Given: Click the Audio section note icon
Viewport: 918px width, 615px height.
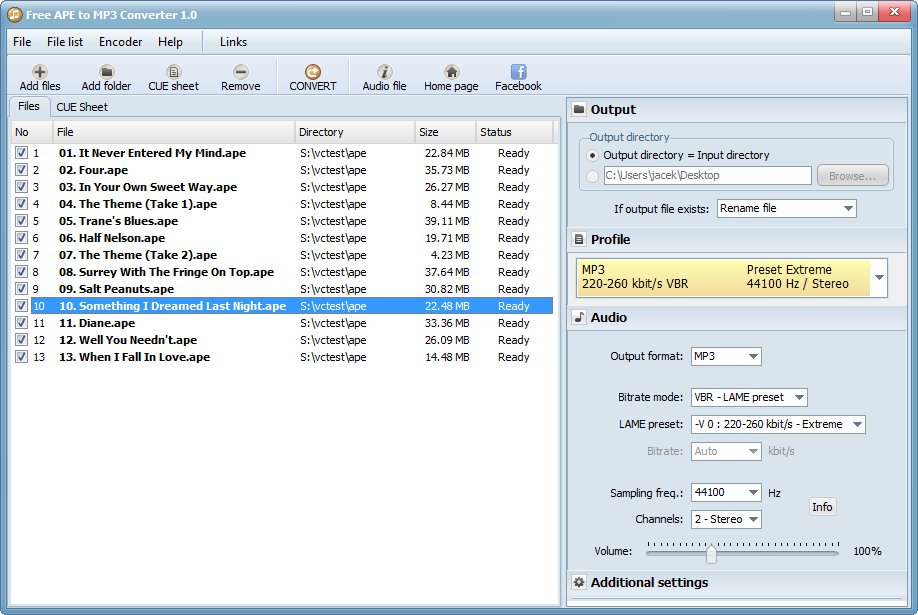Looking at the screenshot, I should [579, 317].
